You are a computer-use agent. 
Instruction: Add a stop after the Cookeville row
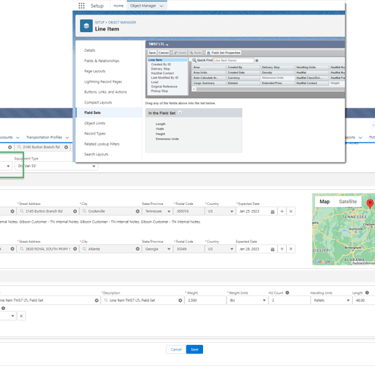(282, 211)
